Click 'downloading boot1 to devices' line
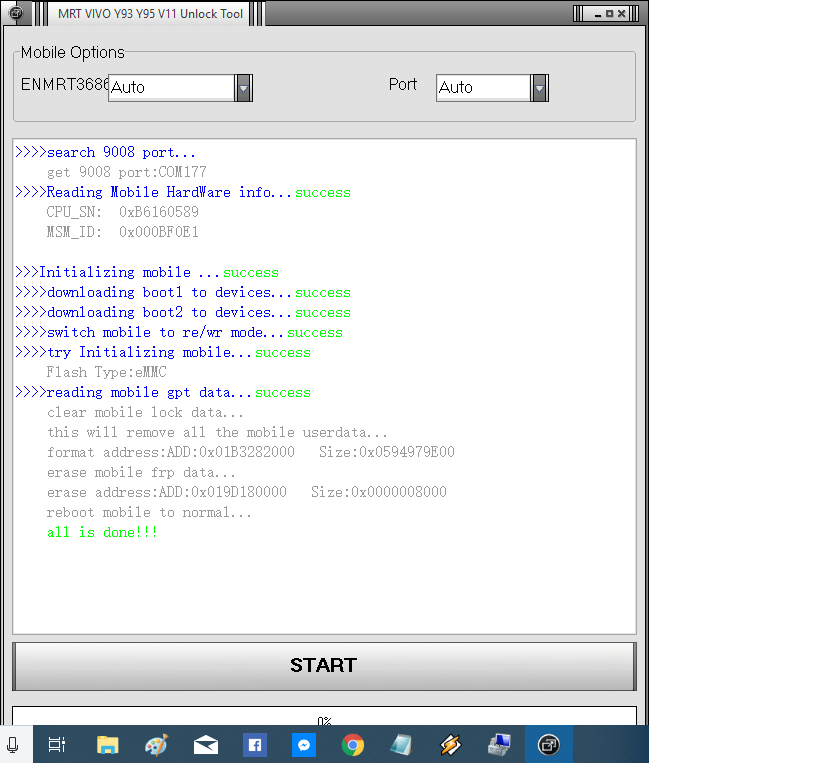The image size is (819, 763). tap(183, 292)
